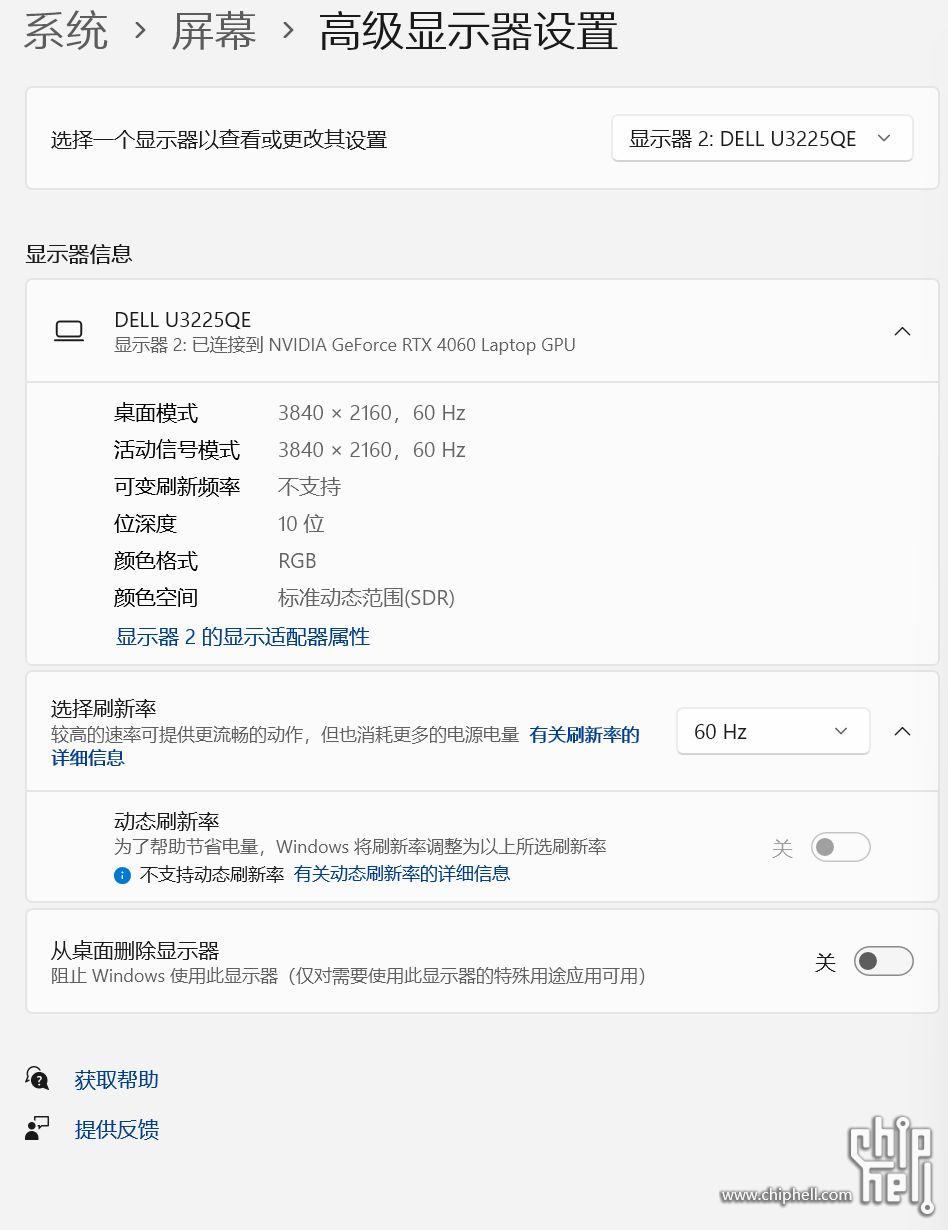Click the blue info icon under 动态刷新率
This screenshot has width=948, height=1230.
click(x=122, y=875)
